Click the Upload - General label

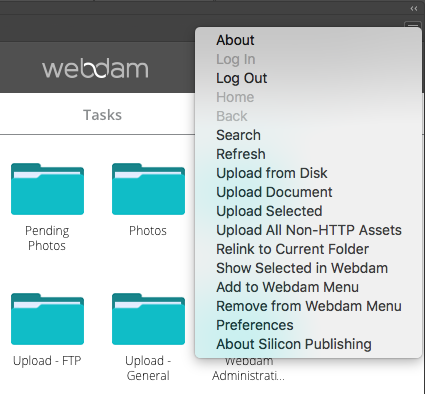(x=148, y=368)
